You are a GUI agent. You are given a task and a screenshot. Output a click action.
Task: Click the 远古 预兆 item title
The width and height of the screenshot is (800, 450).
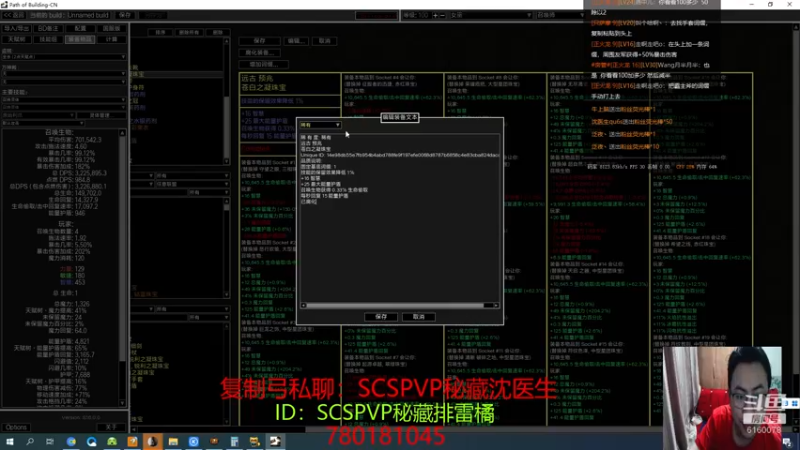(x=257, y=79)
